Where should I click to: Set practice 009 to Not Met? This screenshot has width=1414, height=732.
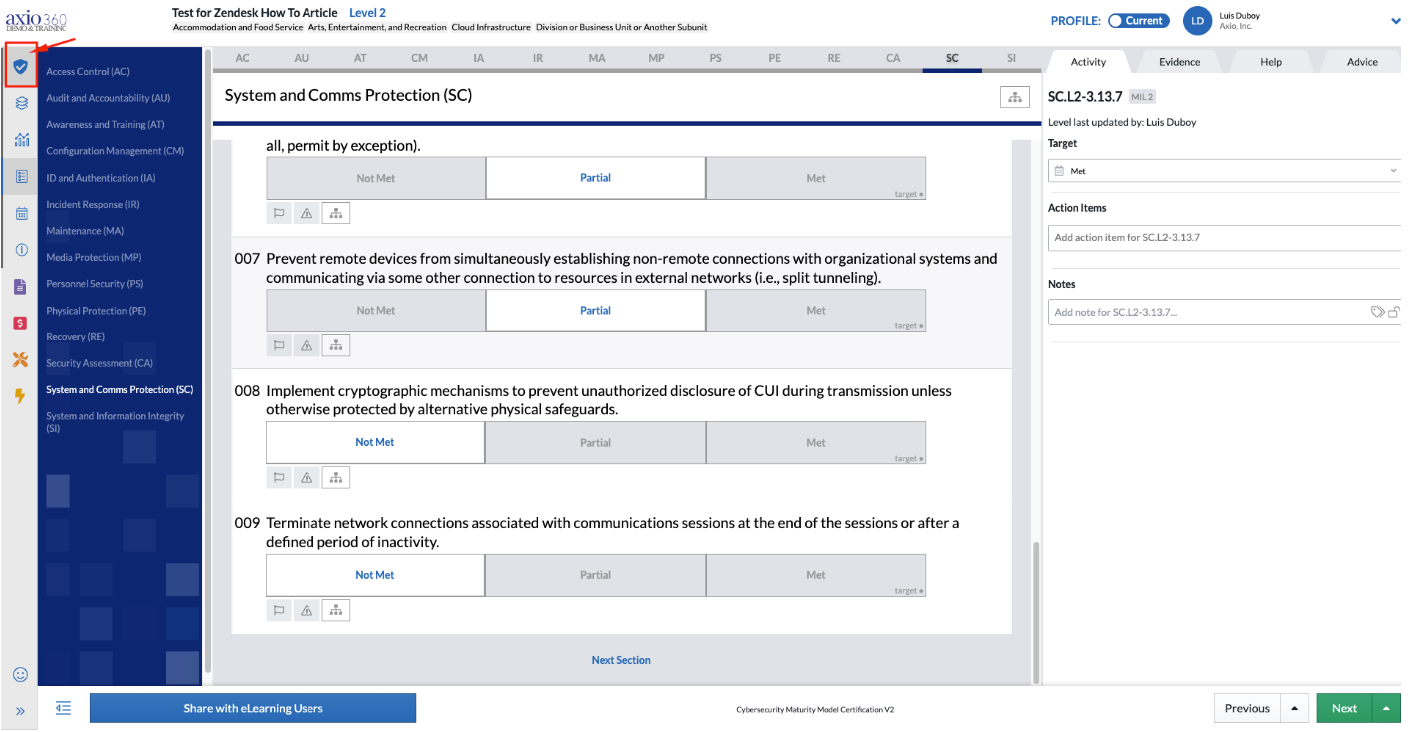(376, 575)
